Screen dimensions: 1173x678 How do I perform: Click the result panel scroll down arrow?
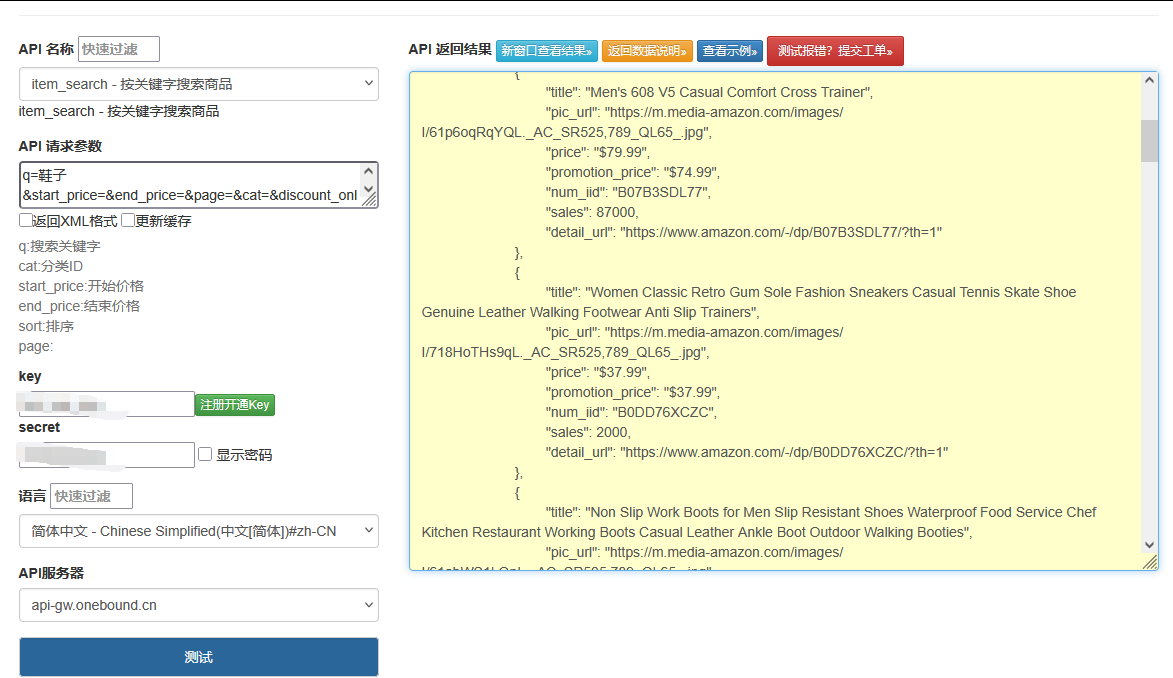(x=1150, y=545)
